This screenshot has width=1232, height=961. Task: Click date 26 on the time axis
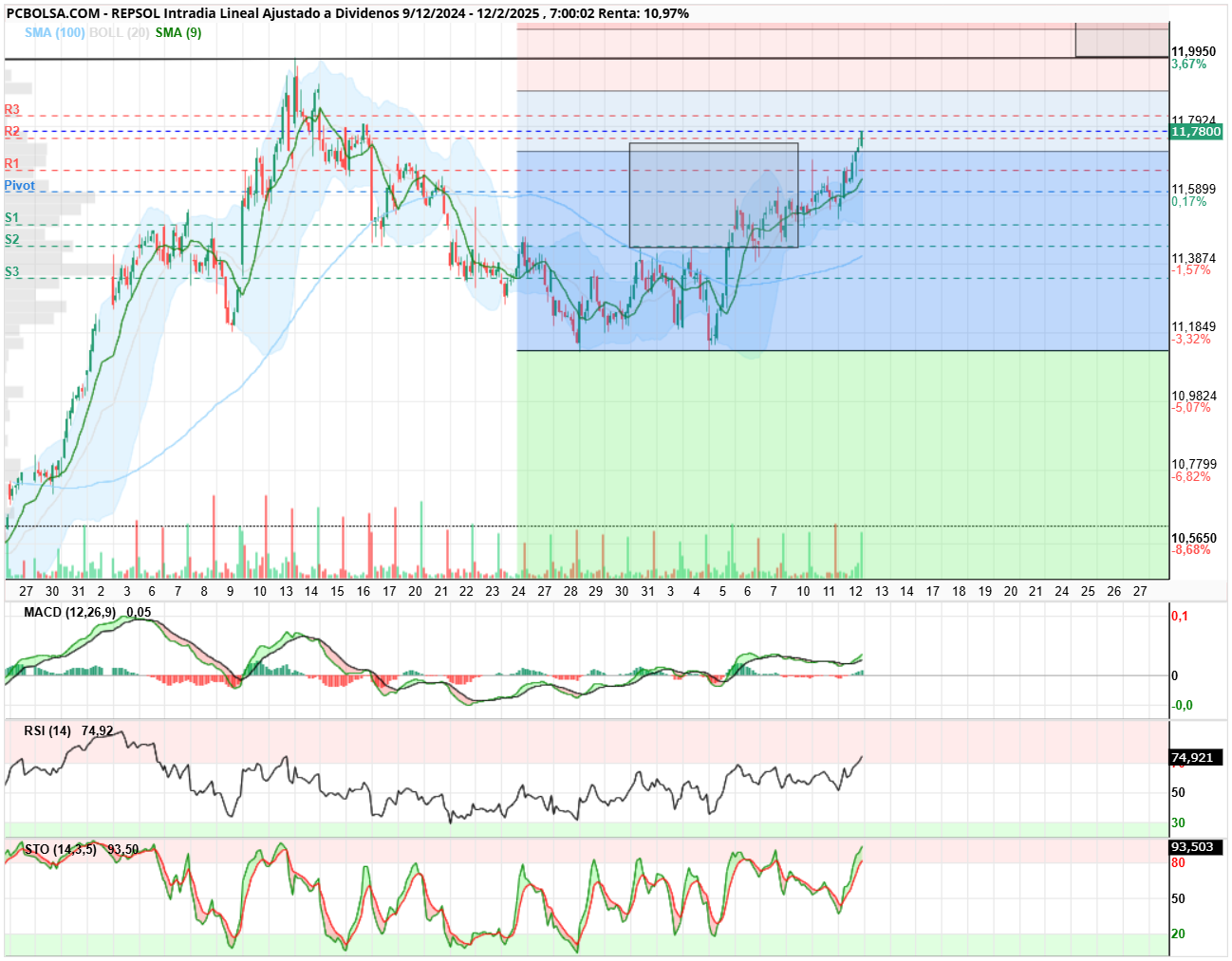(1113, 591)
